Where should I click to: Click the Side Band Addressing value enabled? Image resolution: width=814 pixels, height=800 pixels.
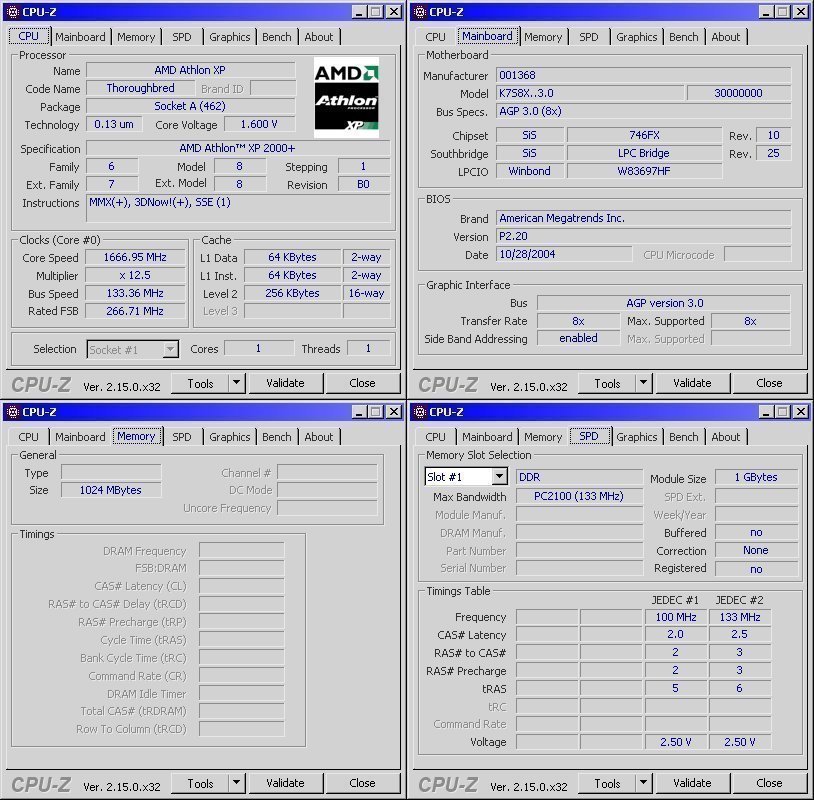pyautogui.click(x=578, y=338)
